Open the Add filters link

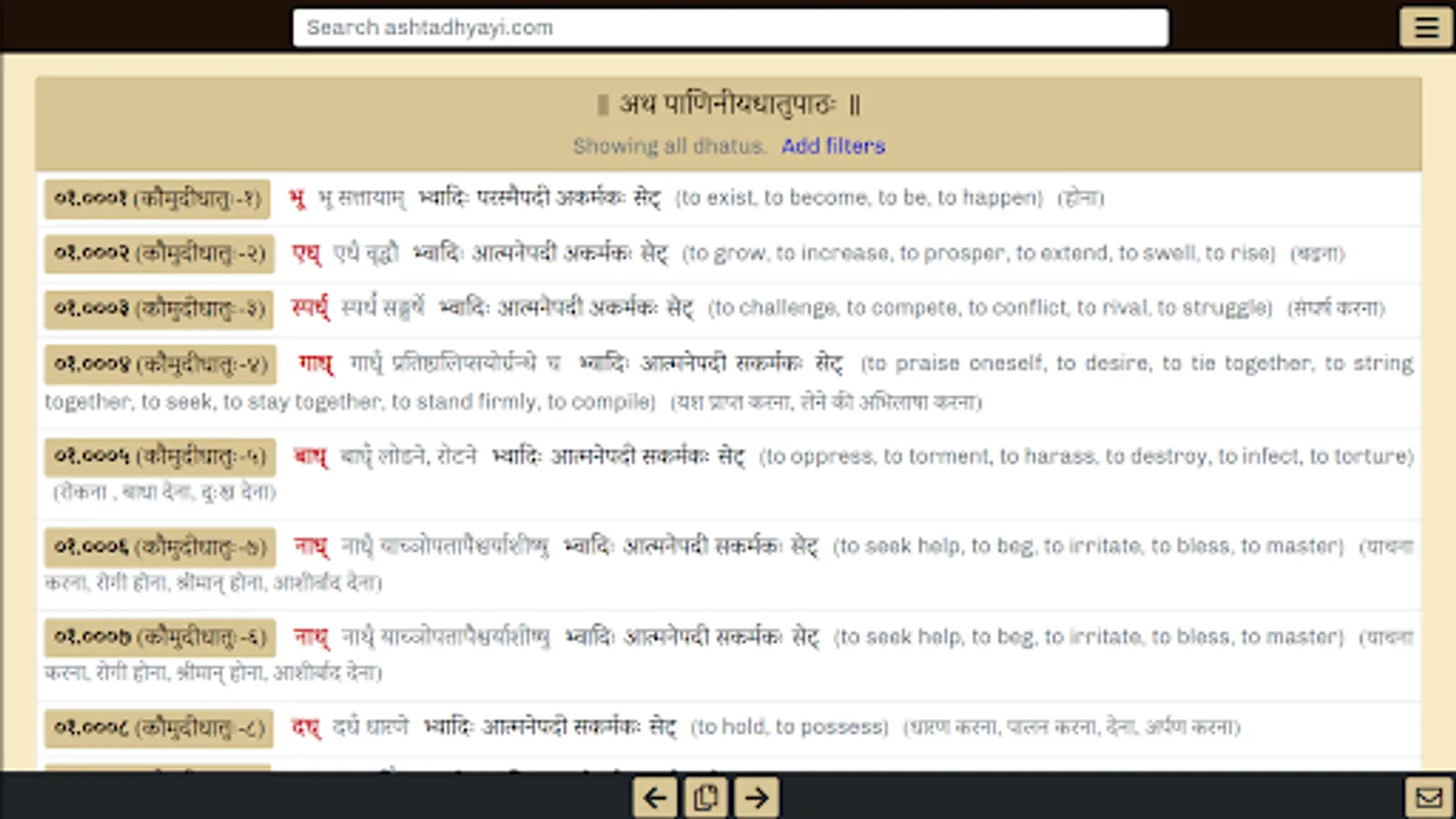(x=834, y=146)
